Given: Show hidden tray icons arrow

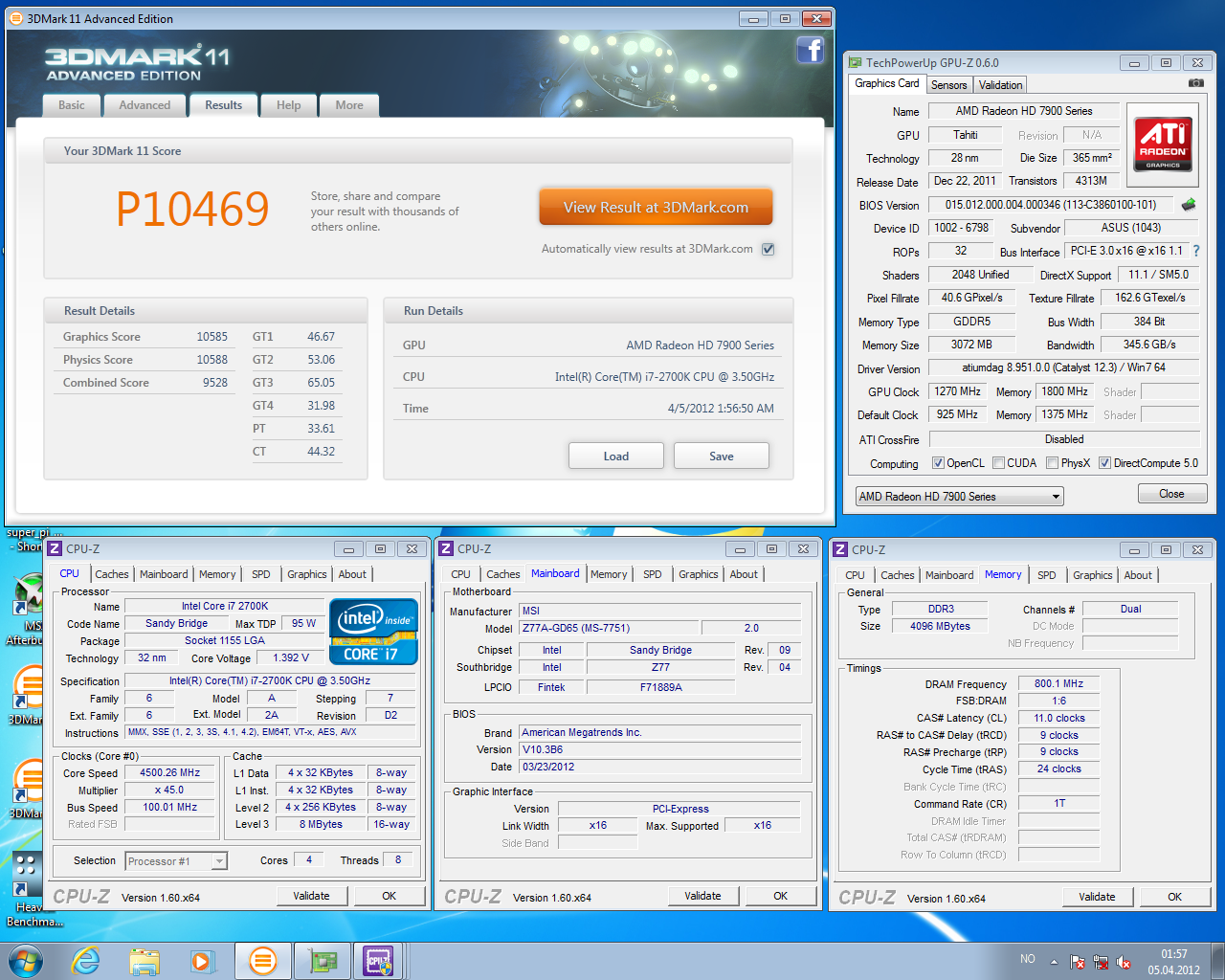Looking at the screenshot, I should 1054,962.
